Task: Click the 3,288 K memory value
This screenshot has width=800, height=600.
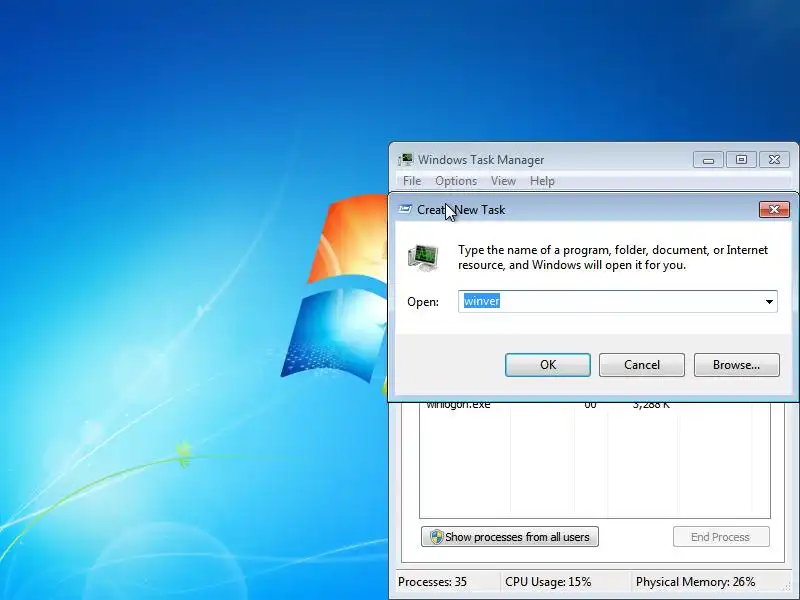Action: [x=651, y=405]
